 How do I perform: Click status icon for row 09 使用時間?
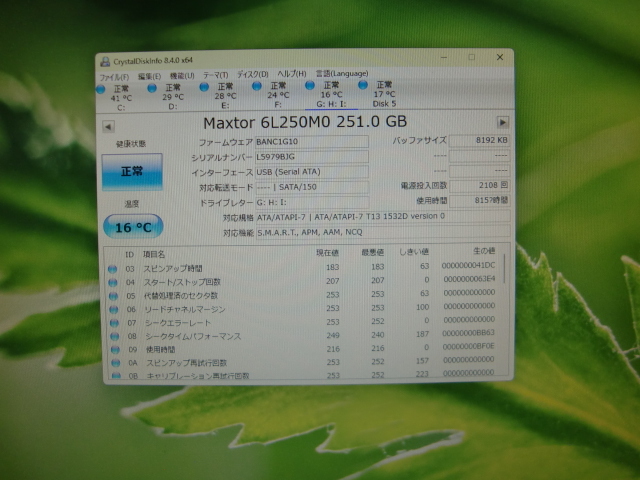116,350
